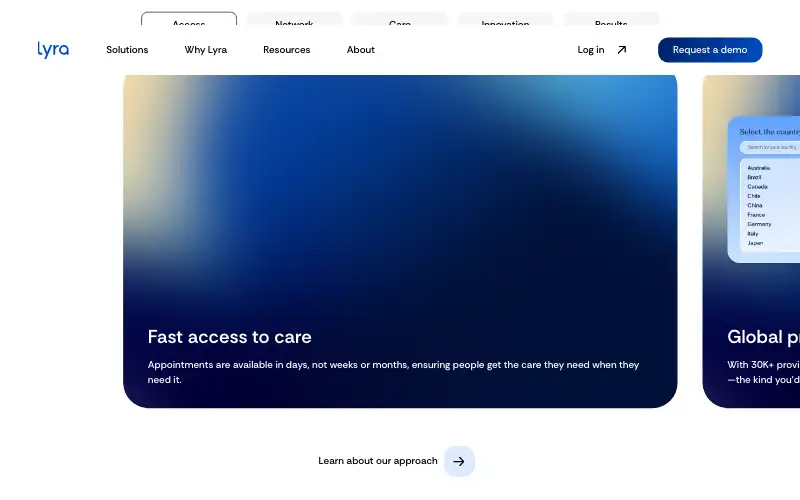Click the Appointments are available in days description
Image resolution: width=800 pixels, height=500 pixels.
(393, 372)
